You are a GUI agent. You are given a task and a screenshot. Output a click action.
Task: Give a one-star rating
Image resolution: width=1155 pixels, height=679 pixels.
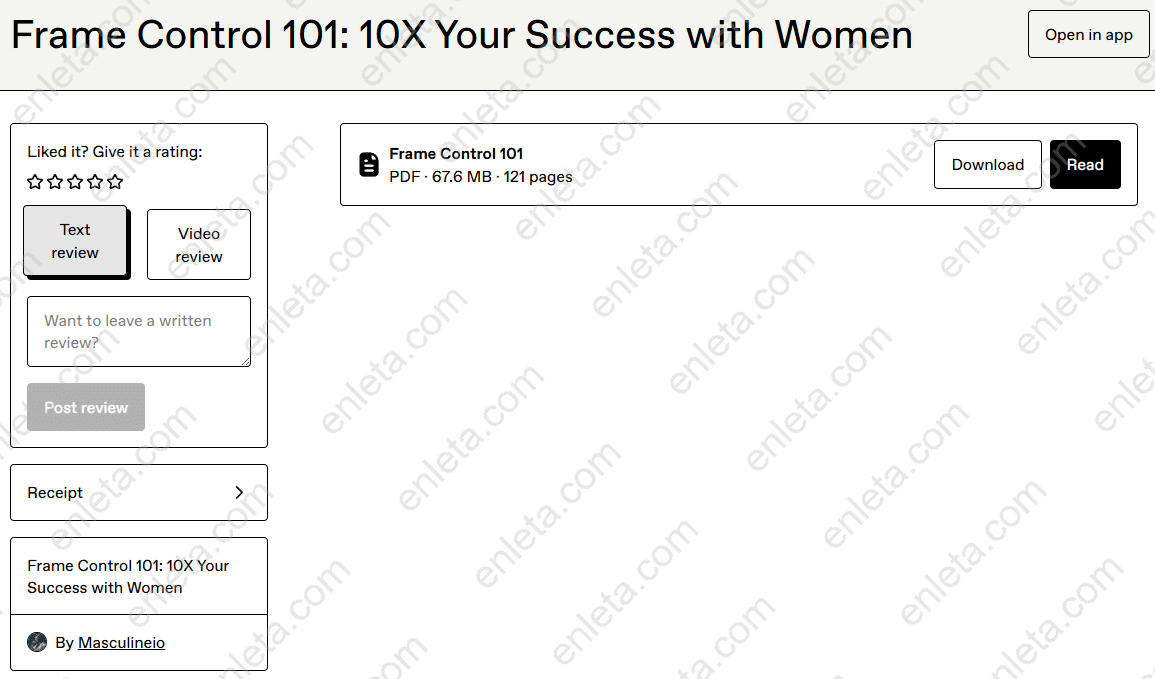tap(35, 182)
